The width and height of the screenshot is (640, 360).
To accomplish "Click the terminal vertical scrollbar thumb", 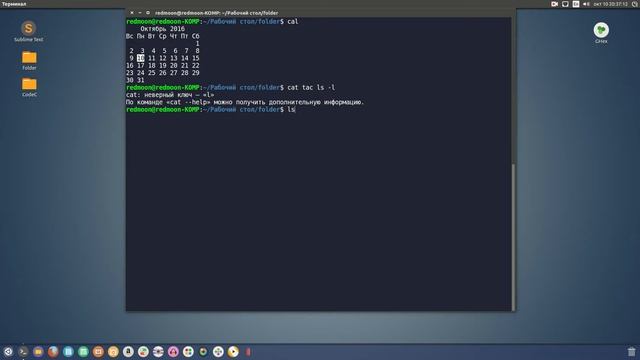I will 513,237.
